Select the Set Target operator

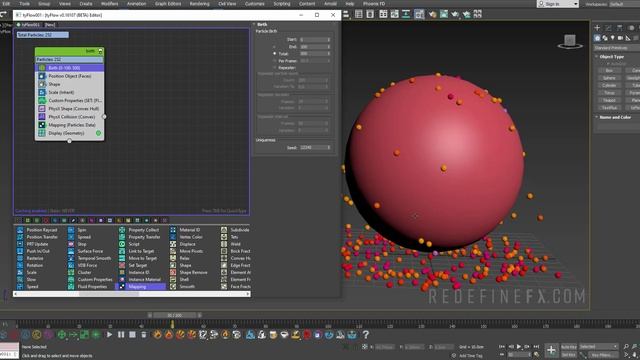point(138,265)
